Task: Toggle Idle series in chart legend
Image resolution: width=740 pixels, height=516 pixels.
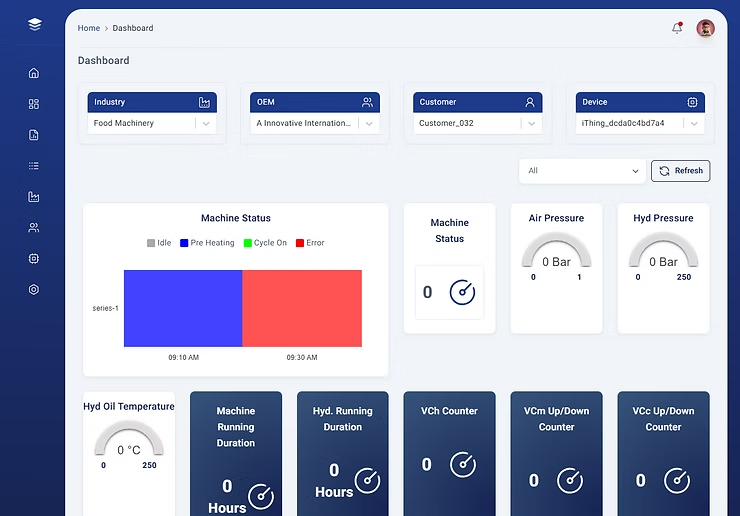Action: [x=159, y=243]
